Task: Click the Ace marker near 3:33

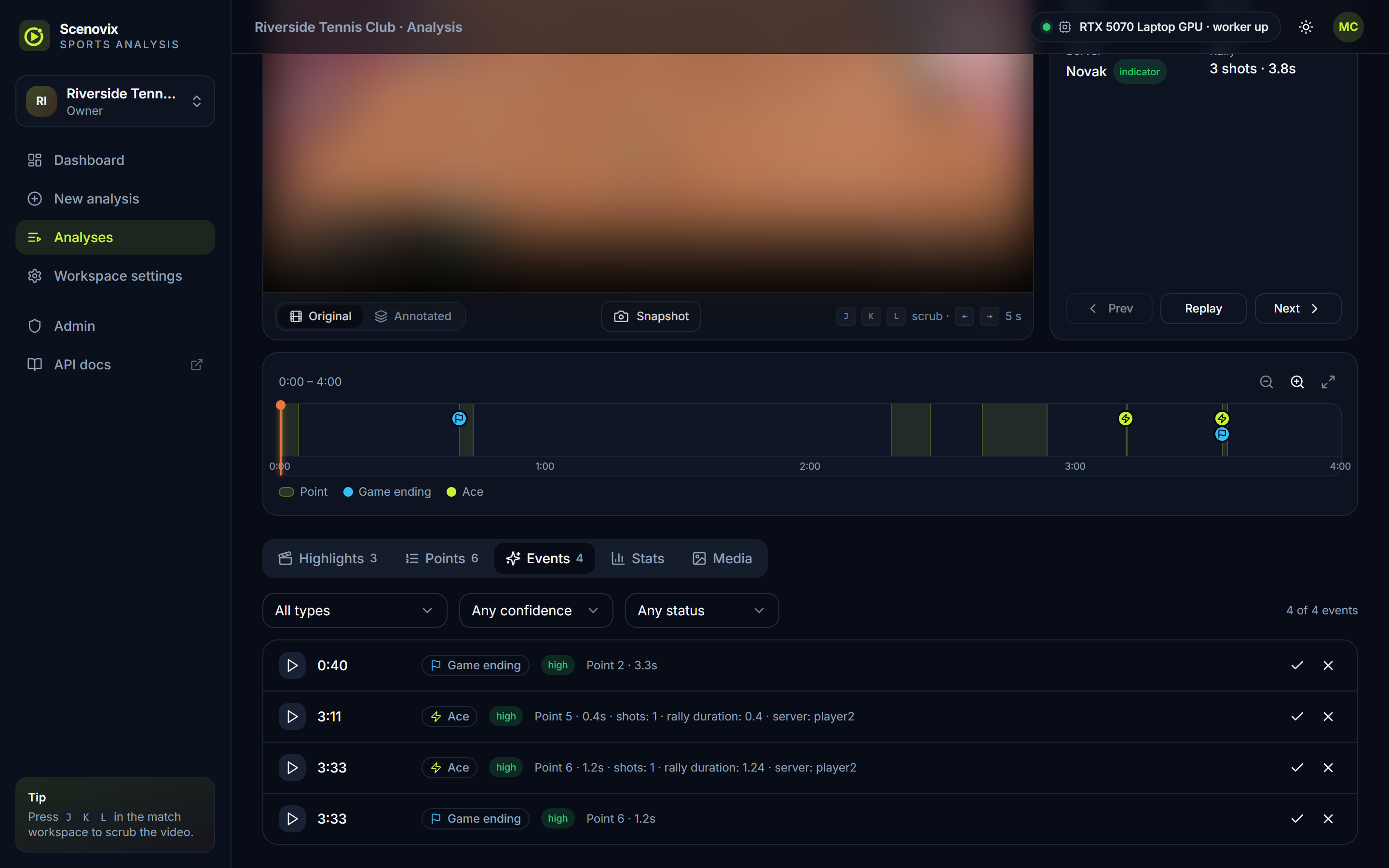Action: click(1222, 419)
